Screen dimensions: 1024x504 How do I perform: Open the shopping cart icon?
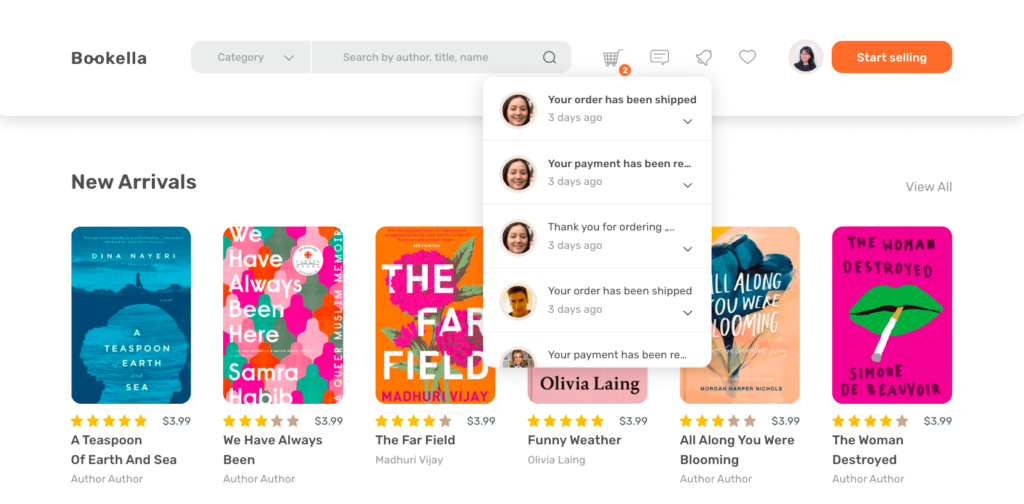(x=613, y=57)
